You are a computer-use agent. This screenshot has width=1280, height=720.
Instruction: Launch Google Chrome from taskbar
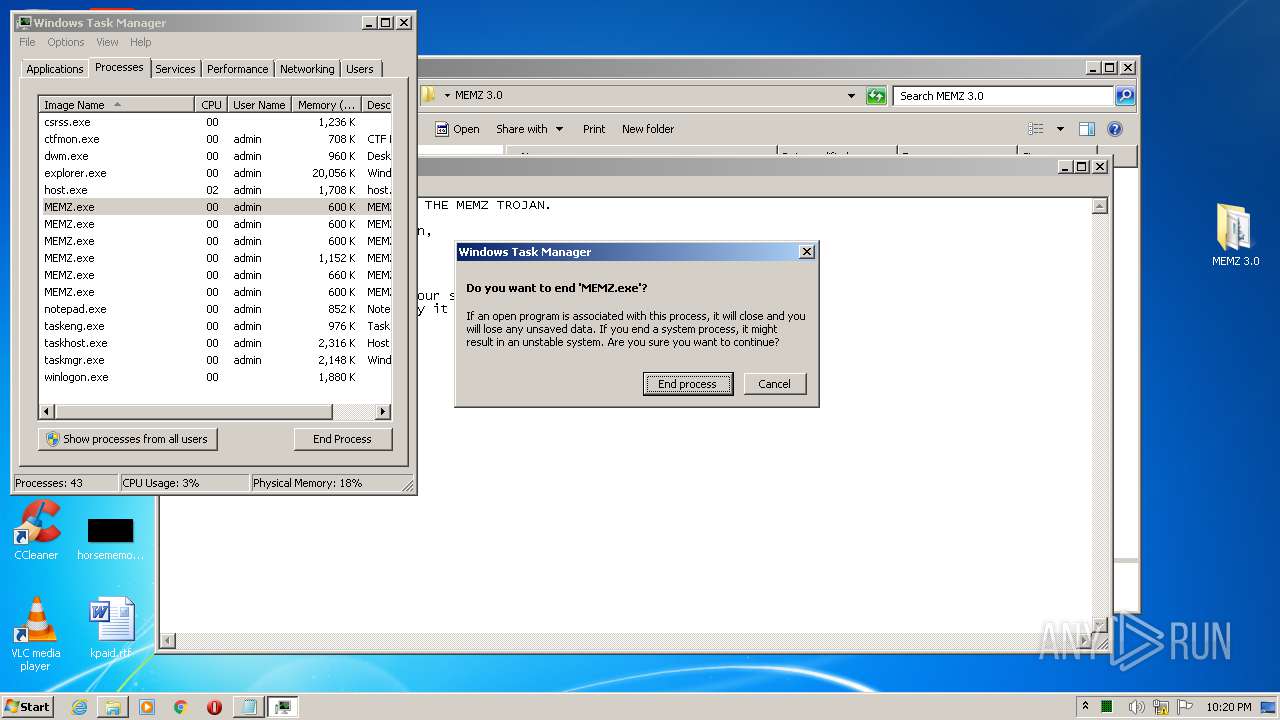(180, 707)
